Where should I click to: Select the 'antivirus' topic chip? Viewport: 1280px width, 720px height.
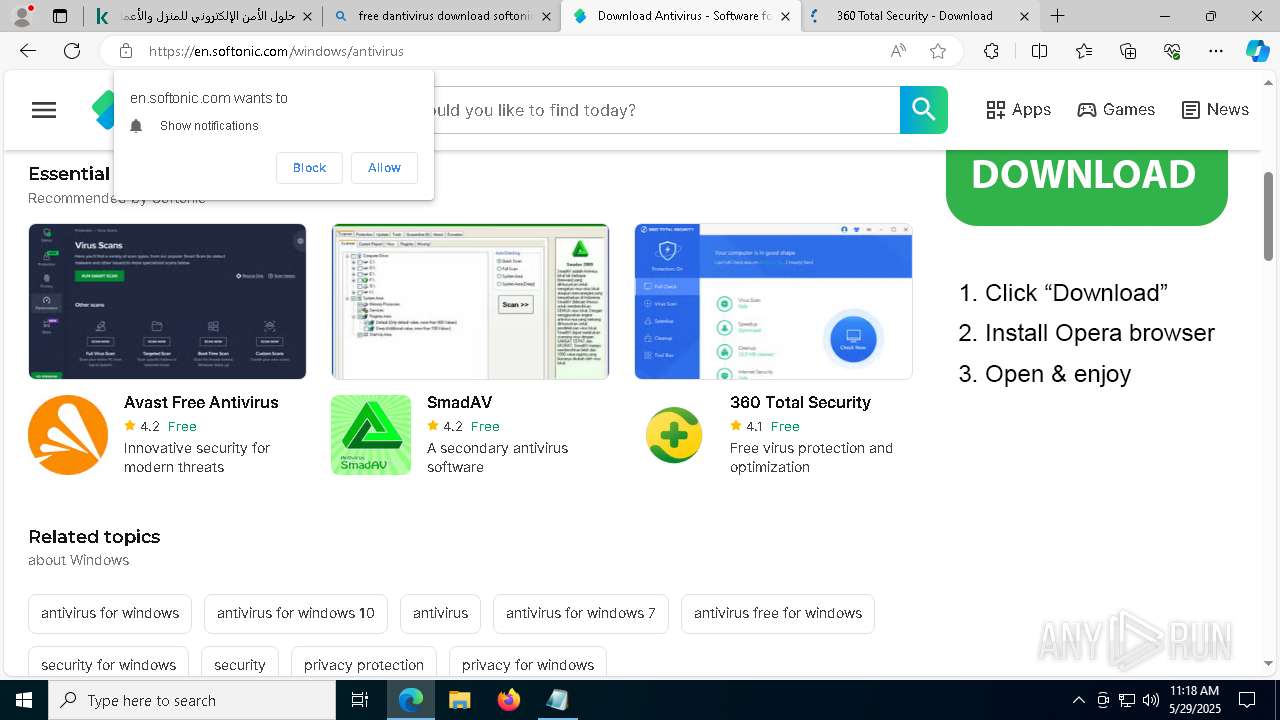pyautogui.click(x=440, y=613)
